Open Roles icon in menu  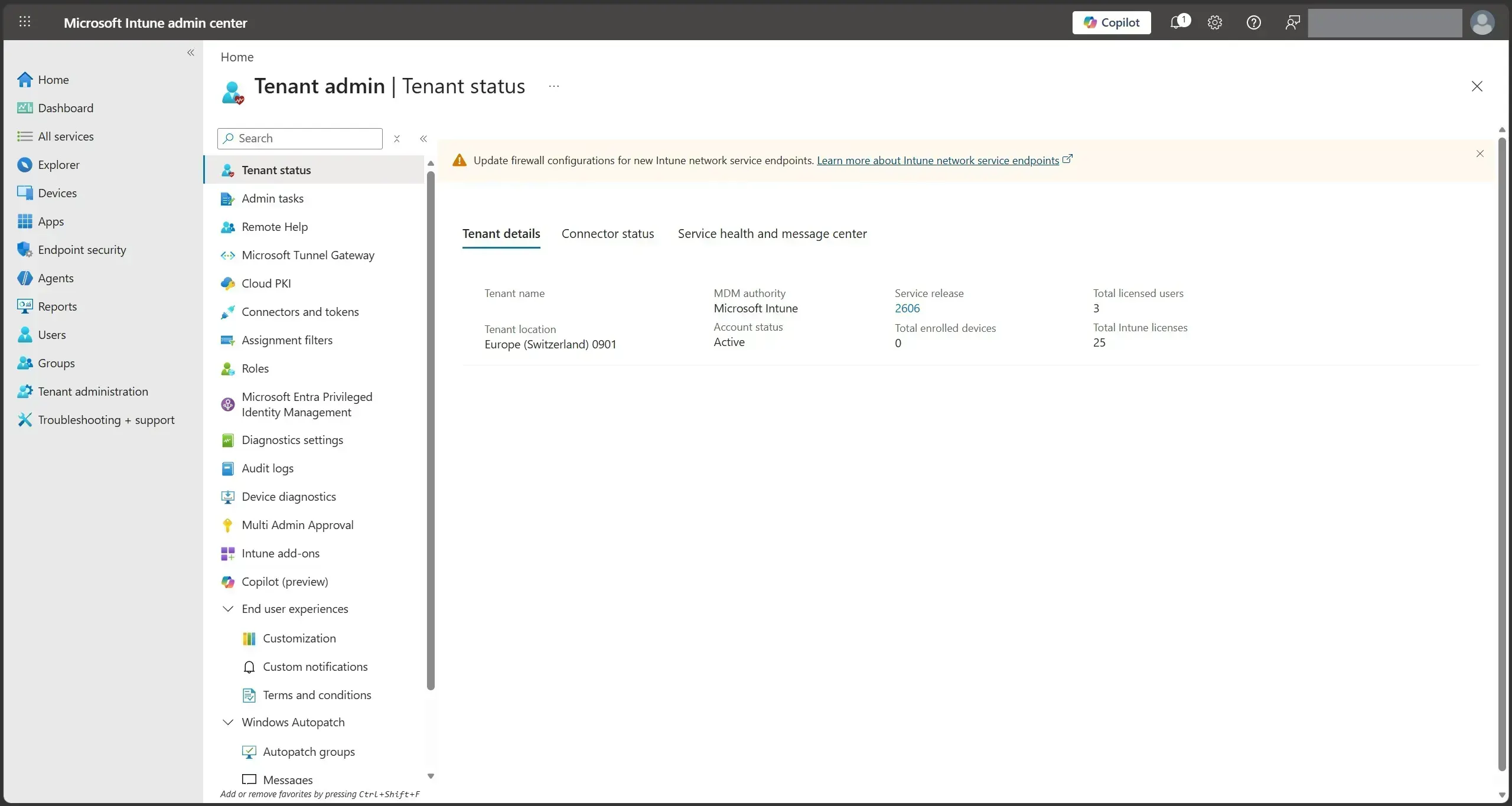point(227,368)
